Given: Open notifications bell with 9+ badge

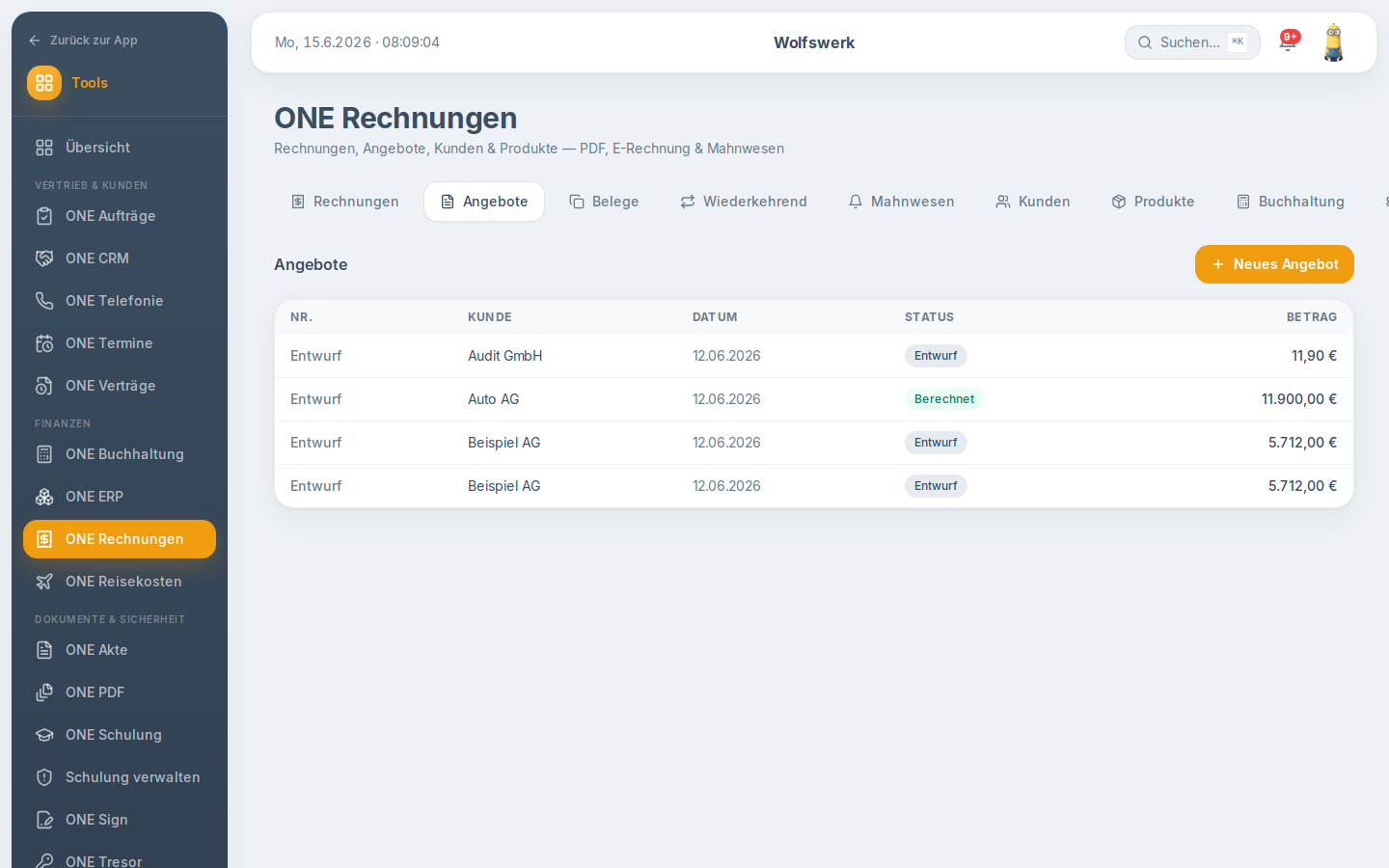Looking at the screenshot, I should [1288, 41].
